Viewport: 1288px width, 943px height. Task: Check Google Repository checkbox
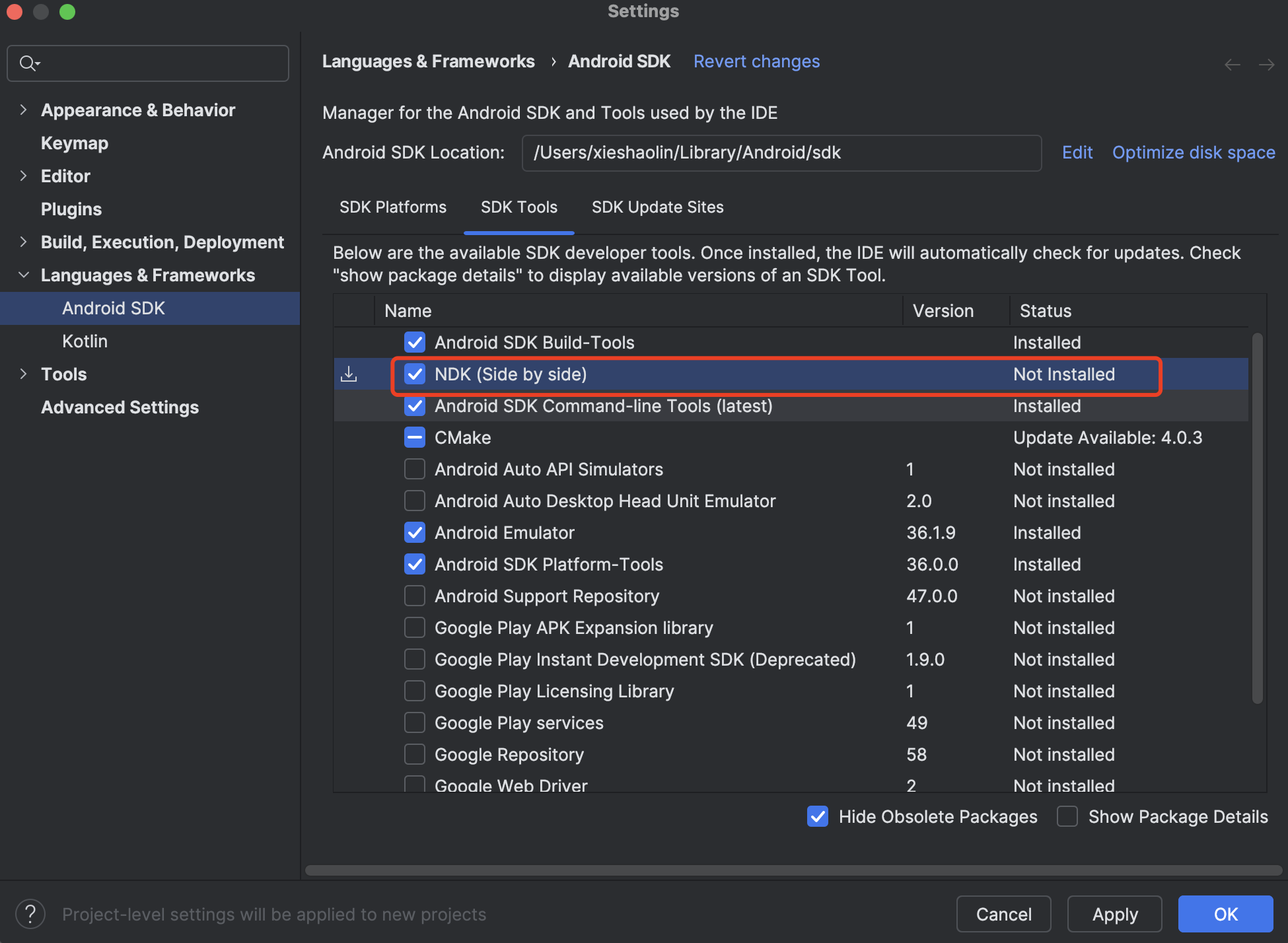point(415,755)
